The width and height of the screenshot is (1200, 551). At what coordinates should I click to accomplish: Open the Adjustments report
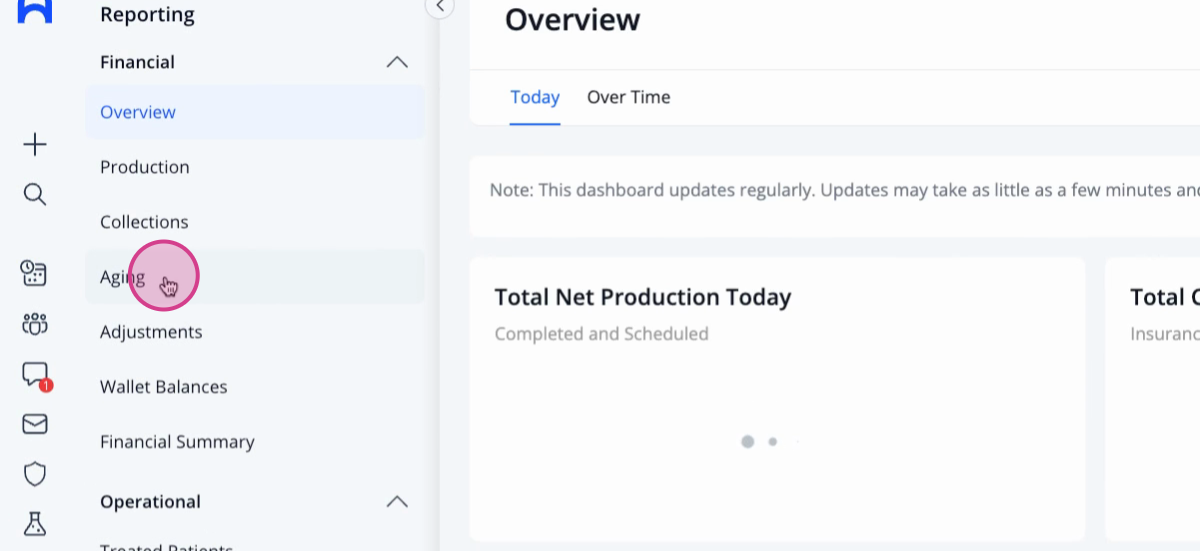coord(255,332)
